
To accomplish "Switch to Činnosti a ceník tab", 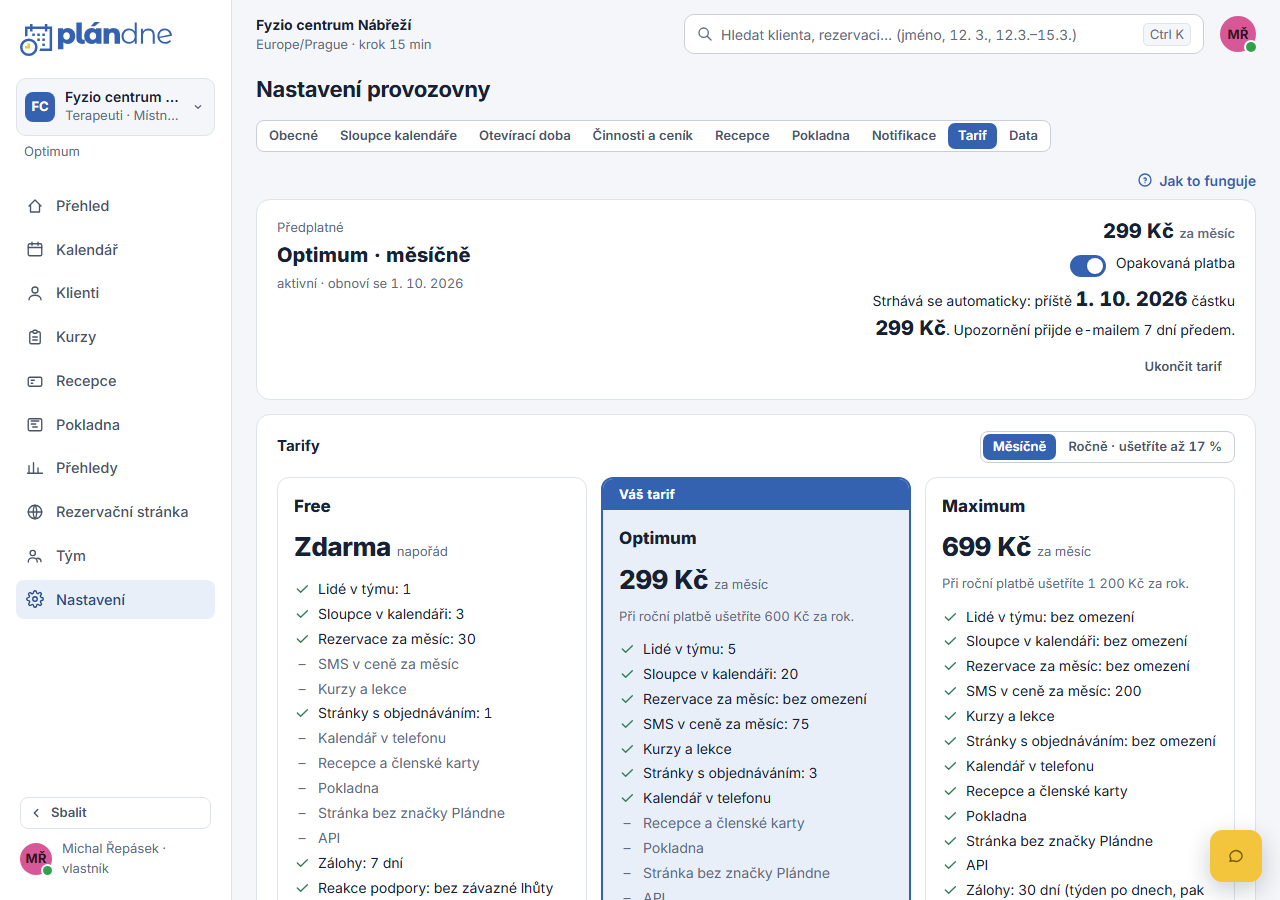I will pos(642,136).
